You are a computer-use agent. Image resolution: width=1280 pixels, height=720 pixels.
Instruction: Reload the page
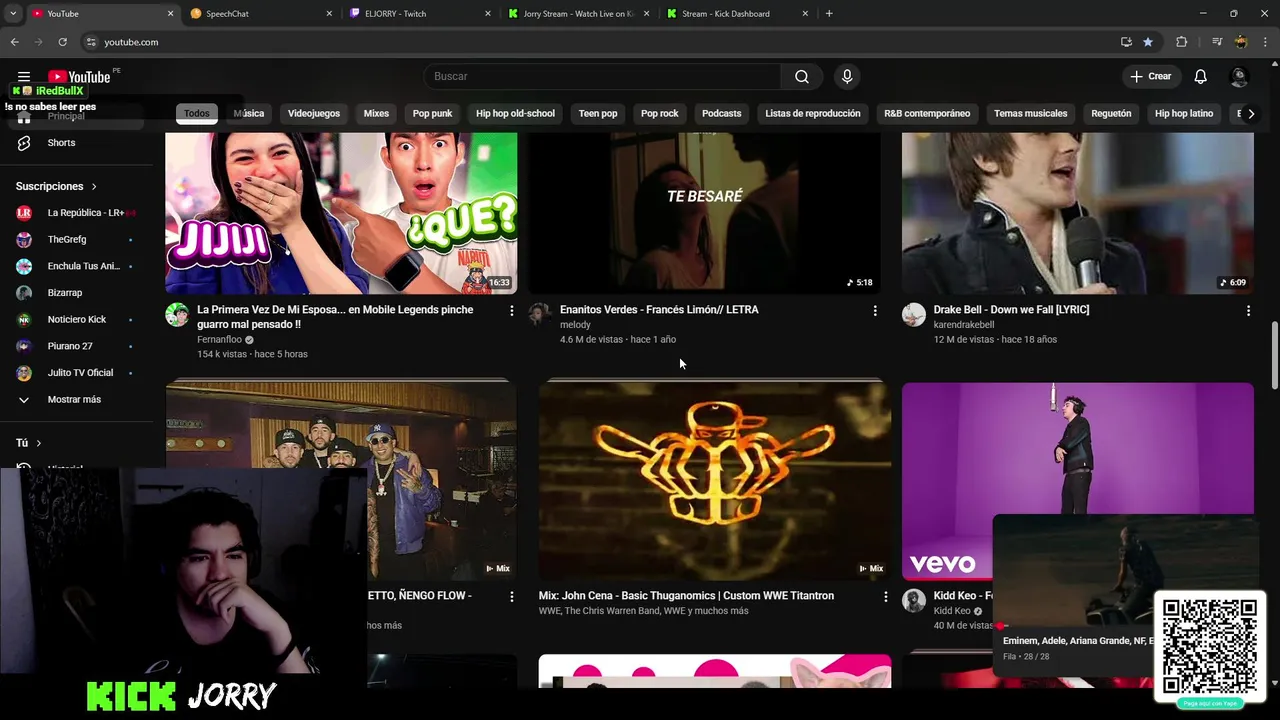pyautogui.click(x=62, y=42)
